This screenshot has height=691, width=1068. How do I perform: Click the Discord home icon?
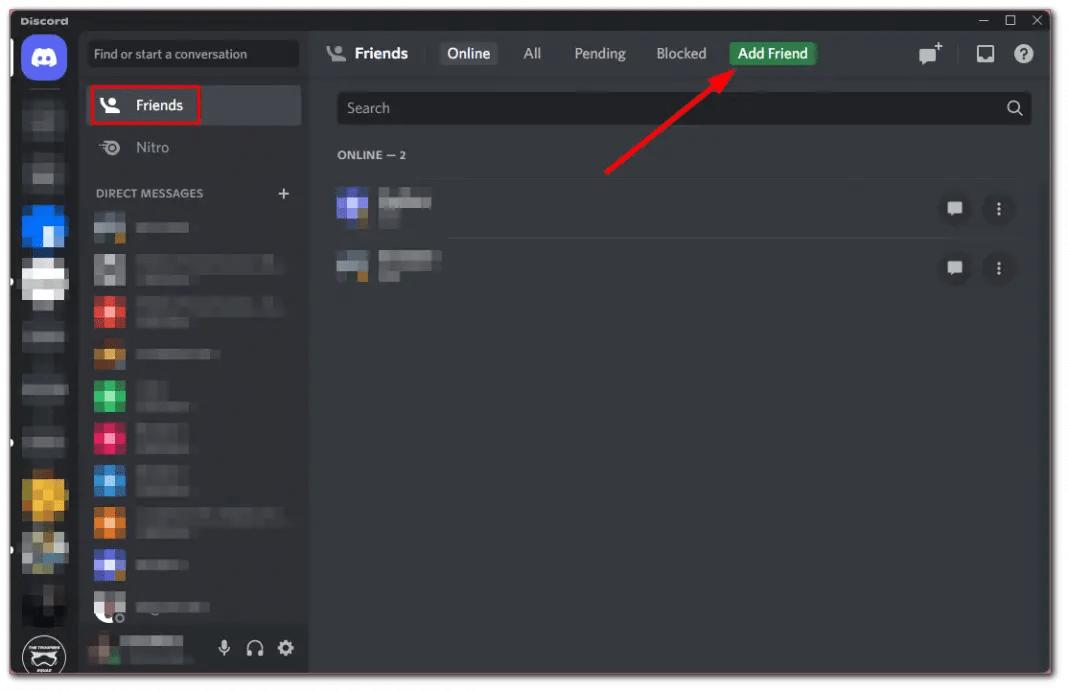tap(43, 57)
